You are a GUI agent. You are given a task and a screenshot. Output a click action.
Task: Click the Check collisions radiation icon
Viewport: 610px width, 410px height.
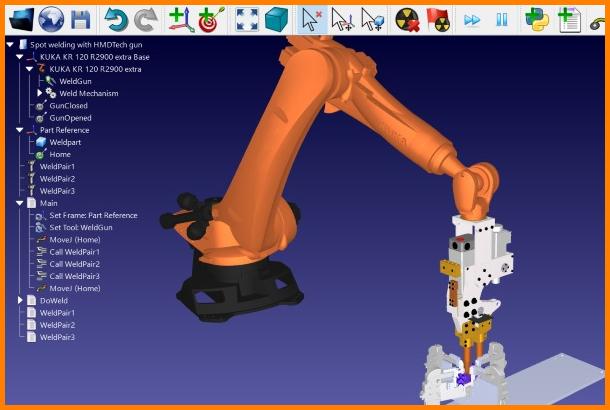(409, 19)
